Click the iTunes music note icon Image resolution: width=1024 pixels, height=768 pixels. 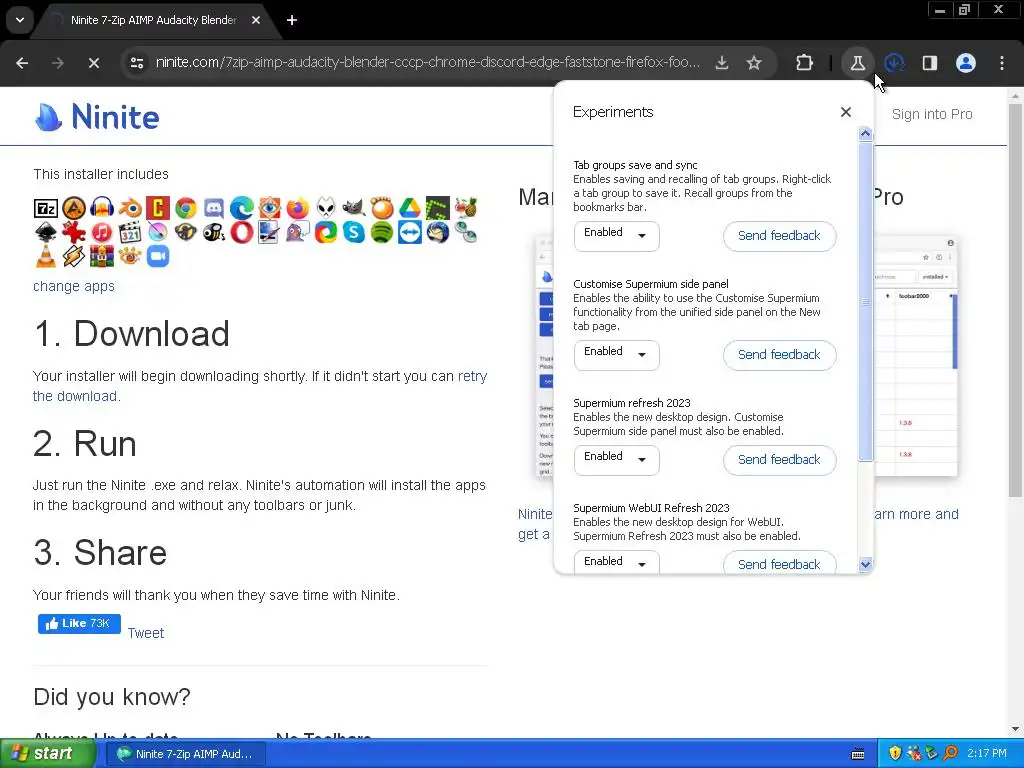pyautogui.click(x=102, y=232)
